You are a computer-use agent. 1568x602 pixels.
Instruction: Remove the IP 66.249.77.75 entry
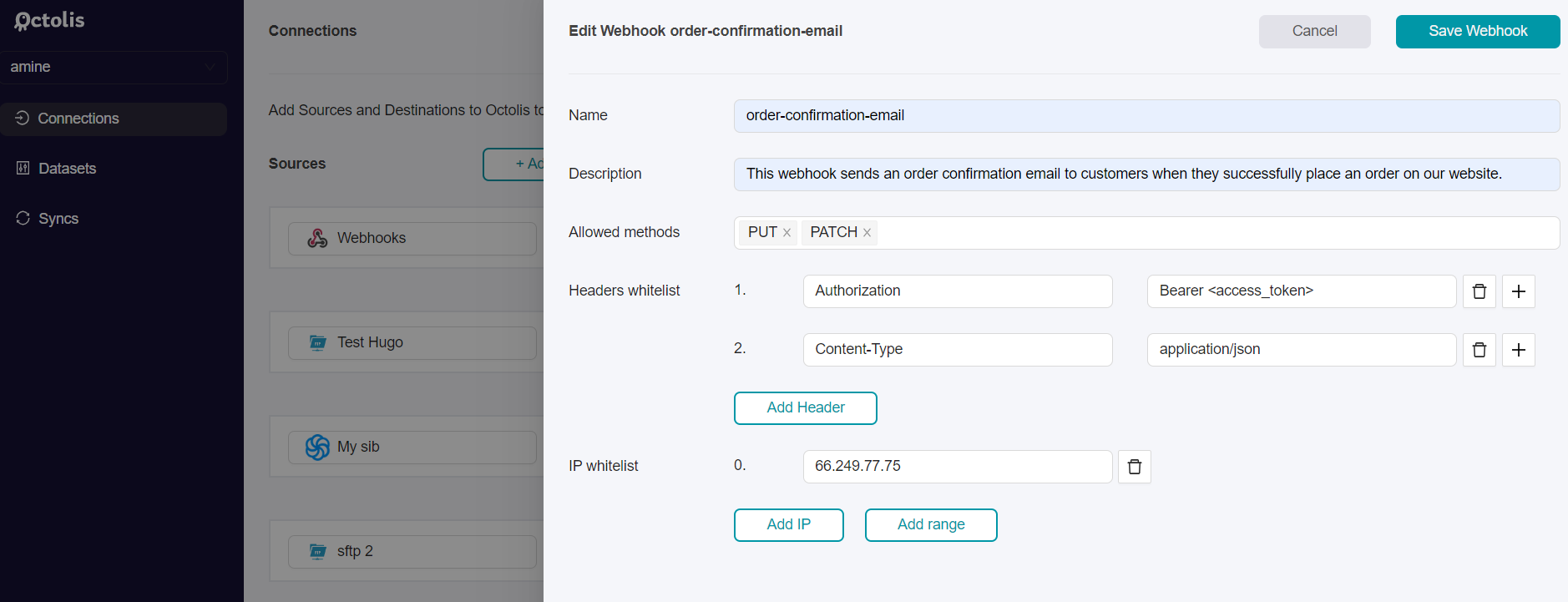pyautogui.click(x=1134, y=467)
